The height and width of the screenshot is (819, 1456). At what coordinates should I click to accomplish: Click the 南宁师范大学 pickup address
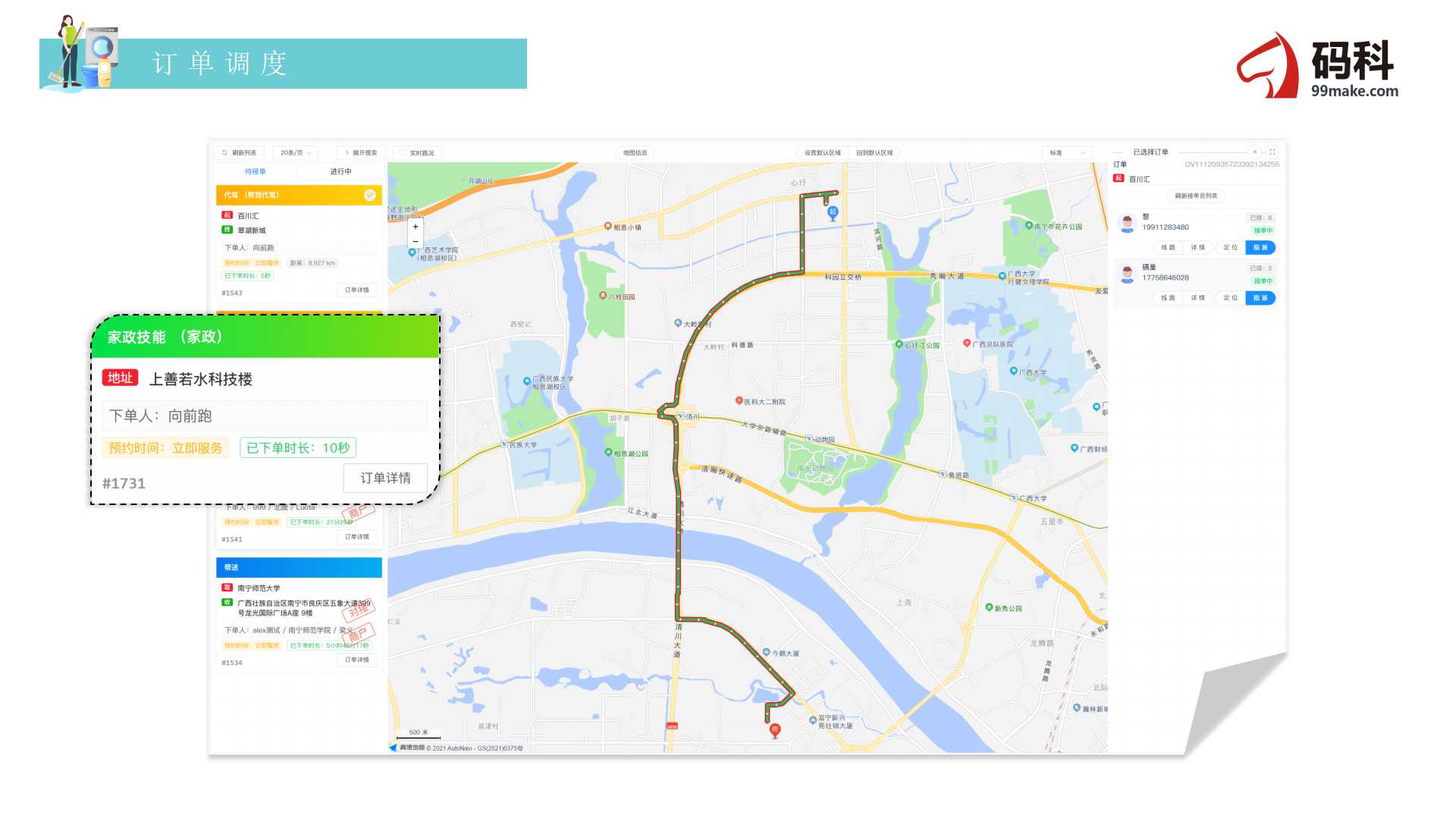[x=259, y=588]
